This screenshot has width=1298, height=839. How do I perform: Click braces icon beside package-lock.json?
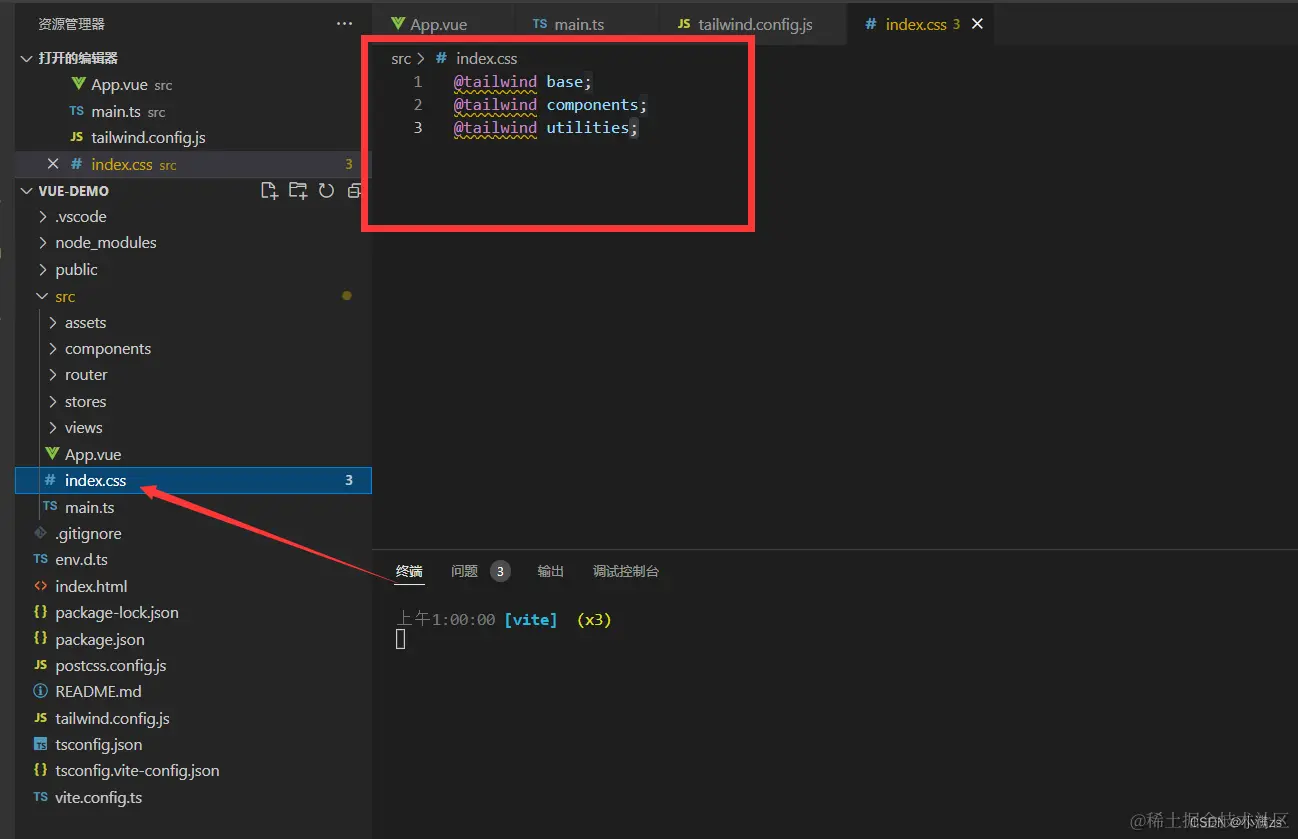pyautogui.click(x=40, y=612)
